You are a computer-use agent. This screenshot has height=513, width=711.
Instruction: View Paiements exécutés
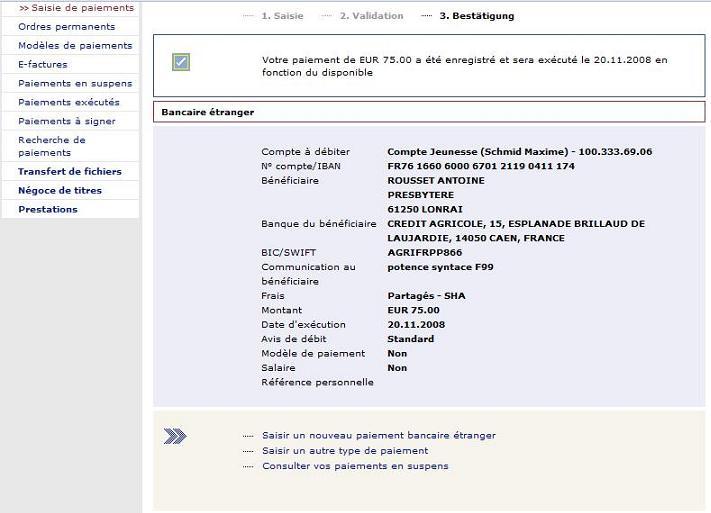pos(69,103)
